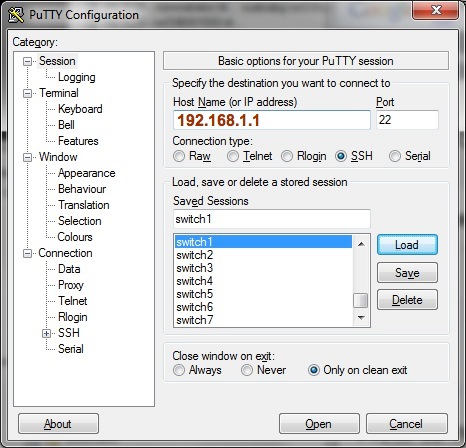Collapse the Terminal tree node
Viewport: 466px width, 448px height.
27,93
